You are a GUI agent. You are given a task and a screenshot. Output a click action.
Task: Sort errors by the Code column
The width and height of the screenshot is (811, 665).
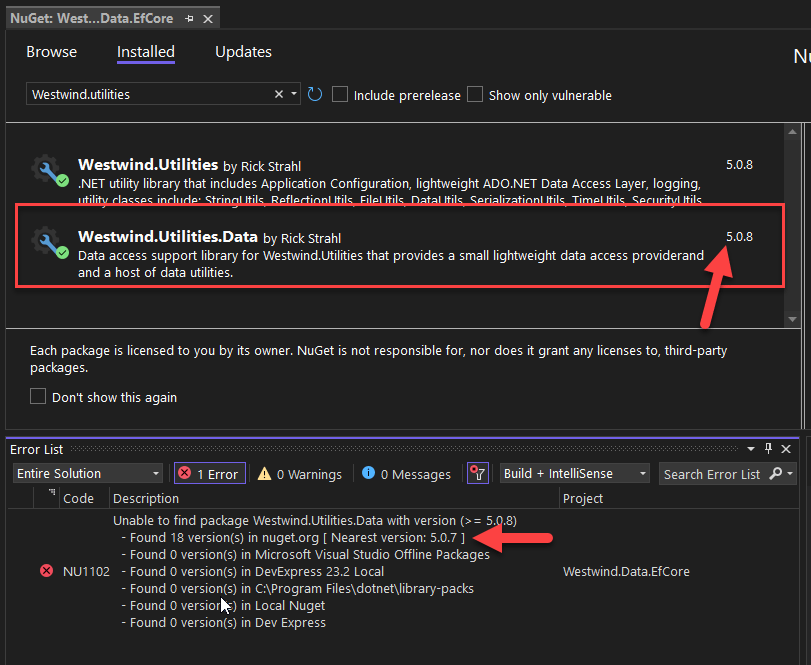click(79, 498)
